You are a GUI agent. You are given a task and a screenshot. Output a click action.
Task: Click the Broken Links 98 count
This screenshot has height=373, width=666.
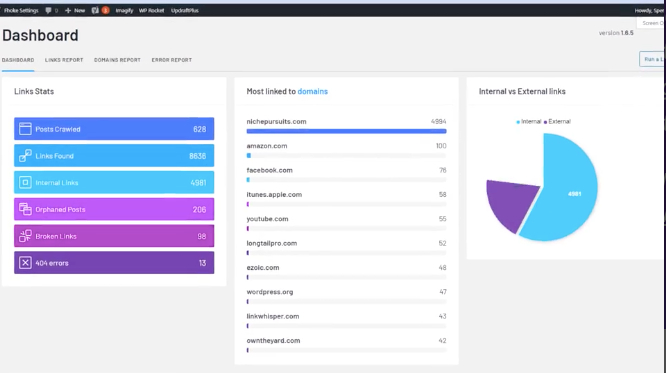[202, 236]
